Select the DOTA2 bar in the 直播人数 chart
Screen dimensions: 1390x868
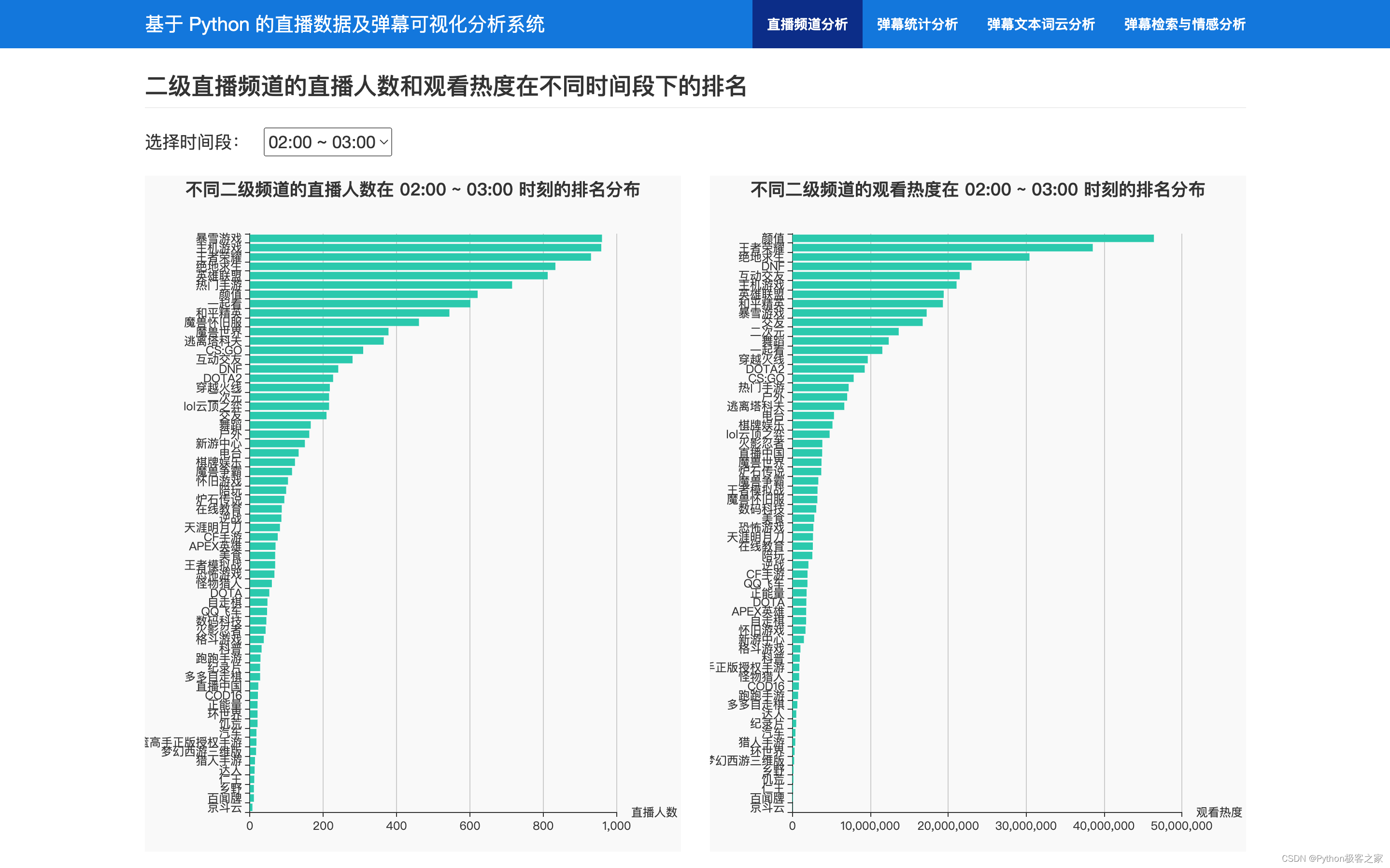[x=291, y=378]
